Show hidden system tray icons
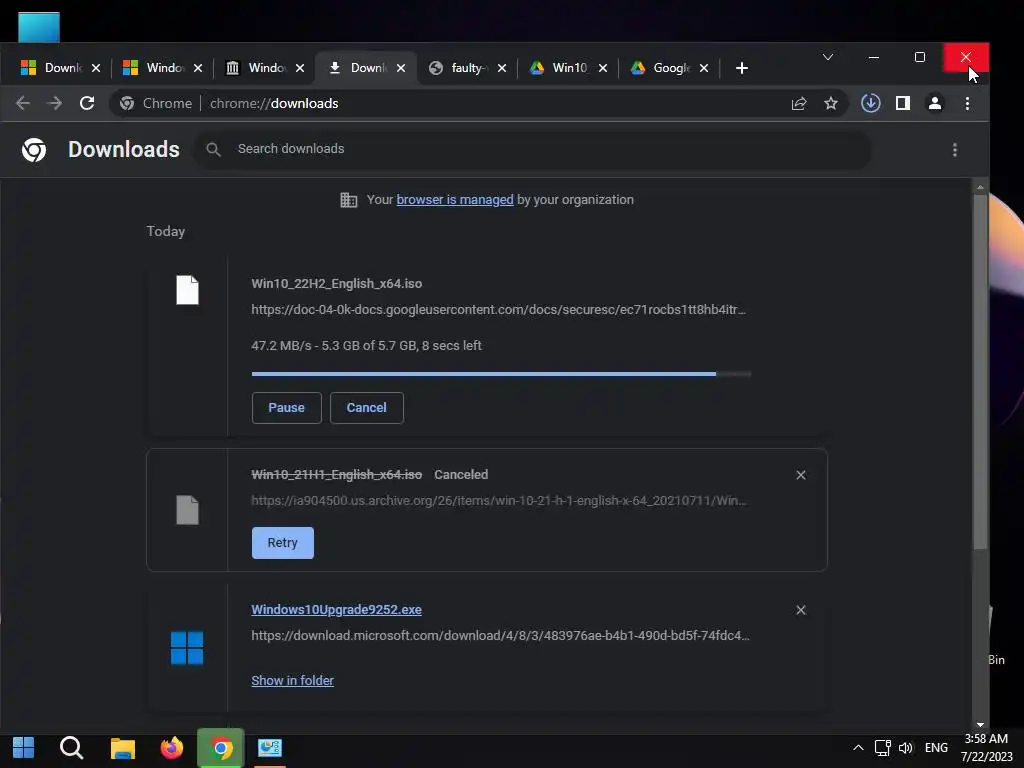The image size is (1024, 768). click(x=858, y=748)
